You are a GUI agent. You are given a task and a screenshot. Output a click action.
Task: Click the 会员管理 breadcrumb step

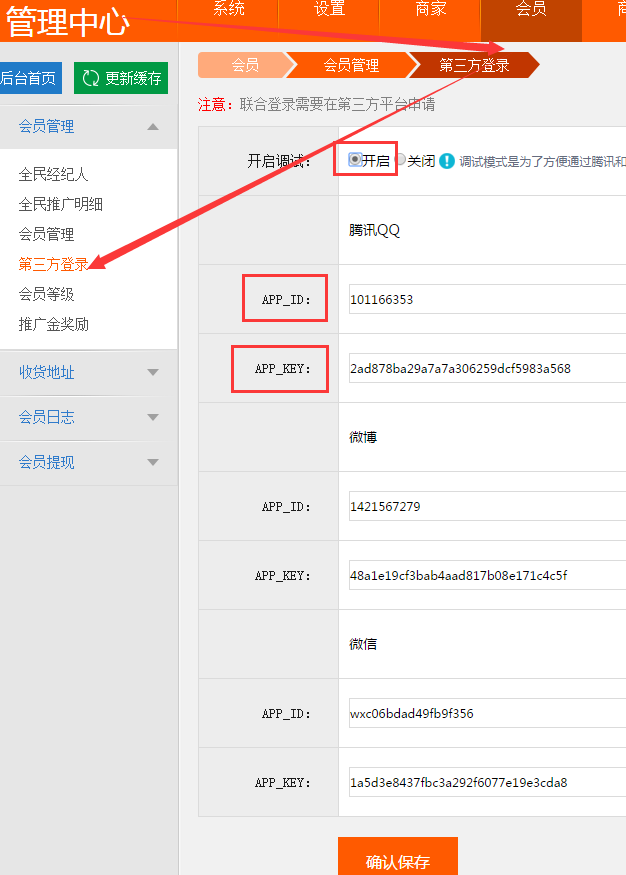click(351, 65)
